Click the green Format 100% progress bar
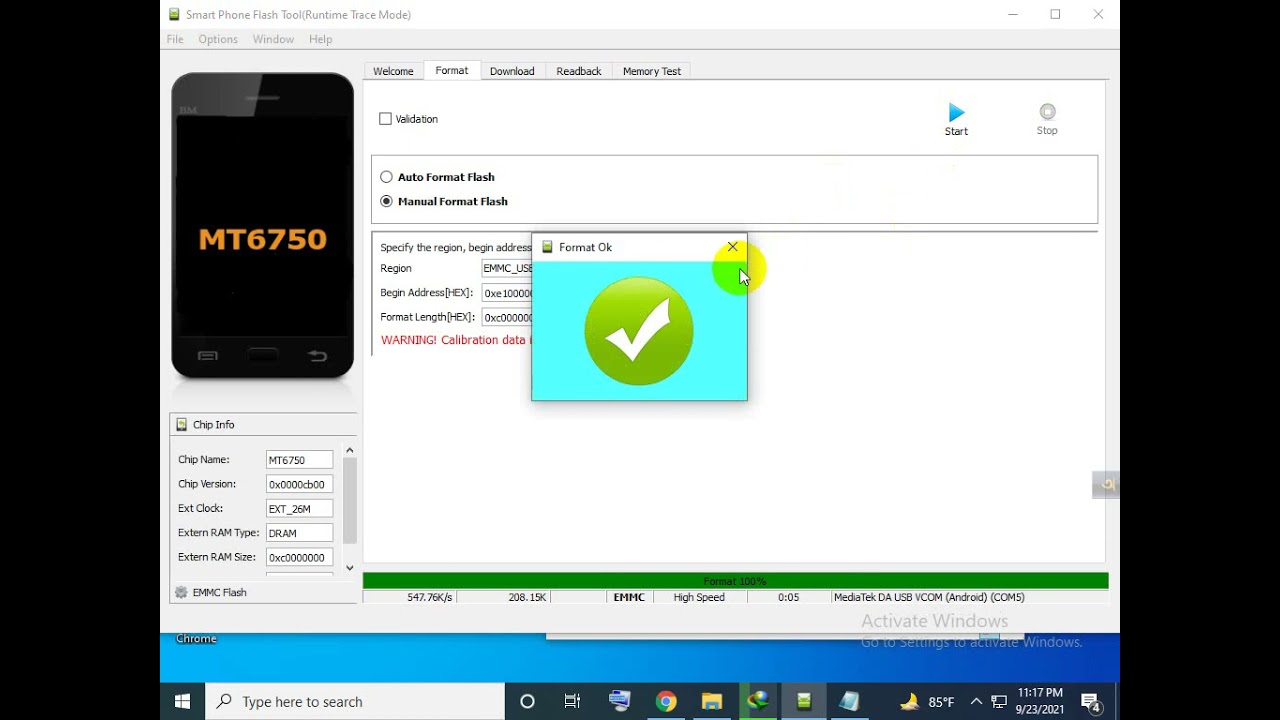The width and height of the screenshot is (1280, 720). click(x=735, y=581)
